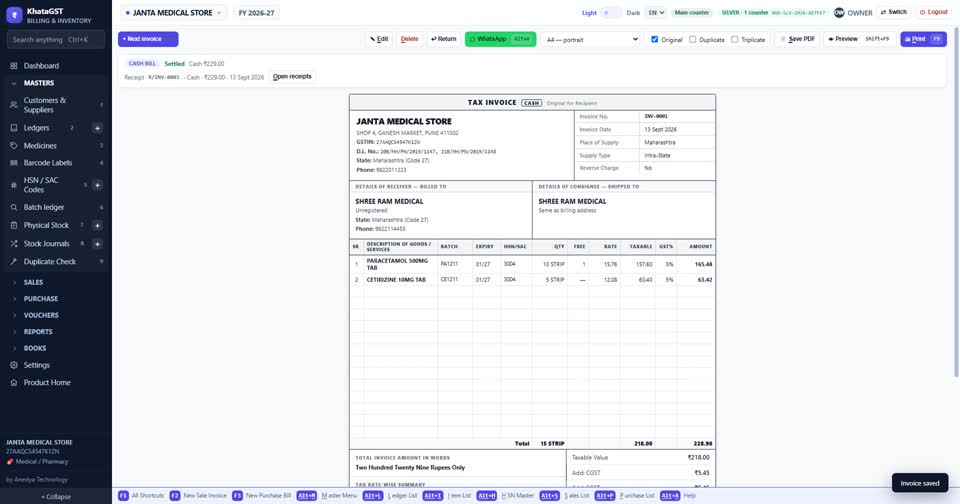Open Physical Stock page

(44, 225)
